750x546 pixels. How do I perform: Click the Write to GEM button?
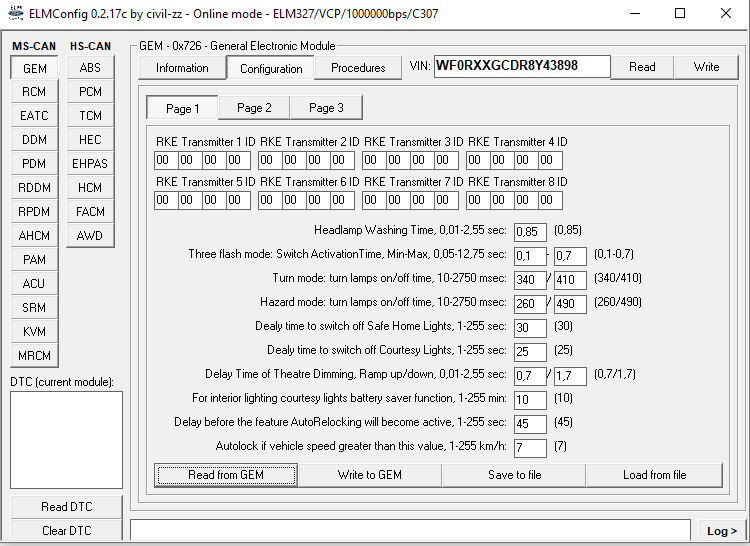pos(369,475)
